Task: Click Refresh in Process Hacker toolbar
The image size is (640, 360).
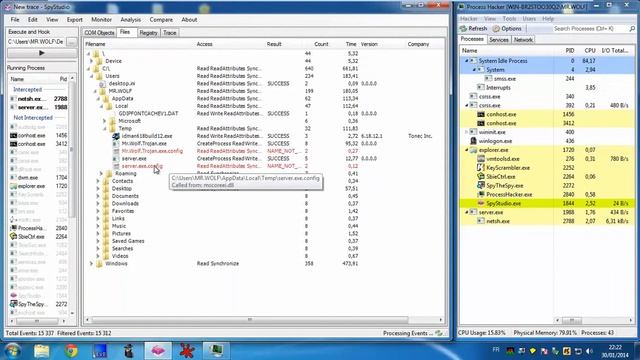Action: click(473, 29)
